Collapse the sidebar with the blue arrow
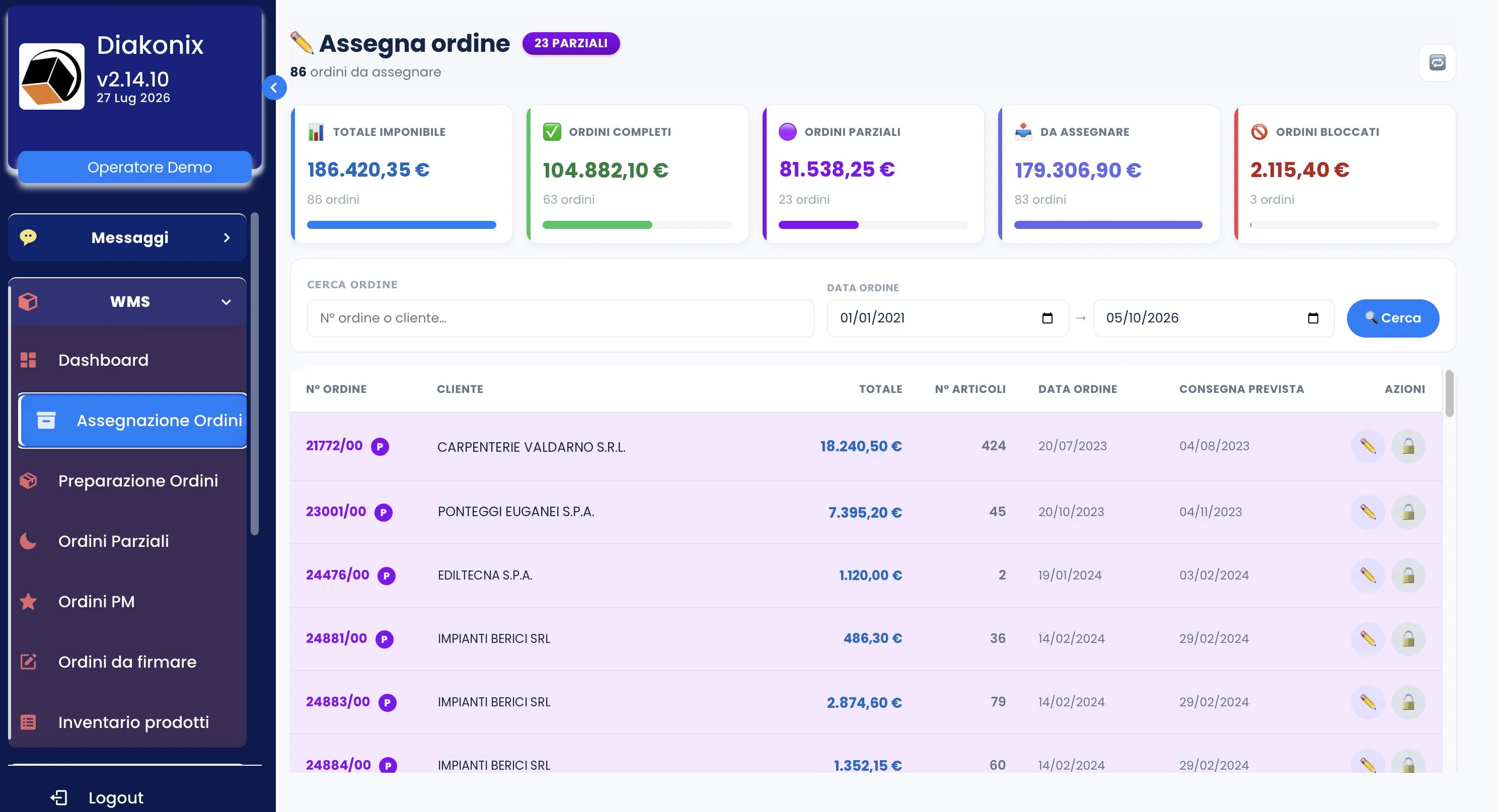The height and width of the screenshot is (812, 1497). (274, 88)
